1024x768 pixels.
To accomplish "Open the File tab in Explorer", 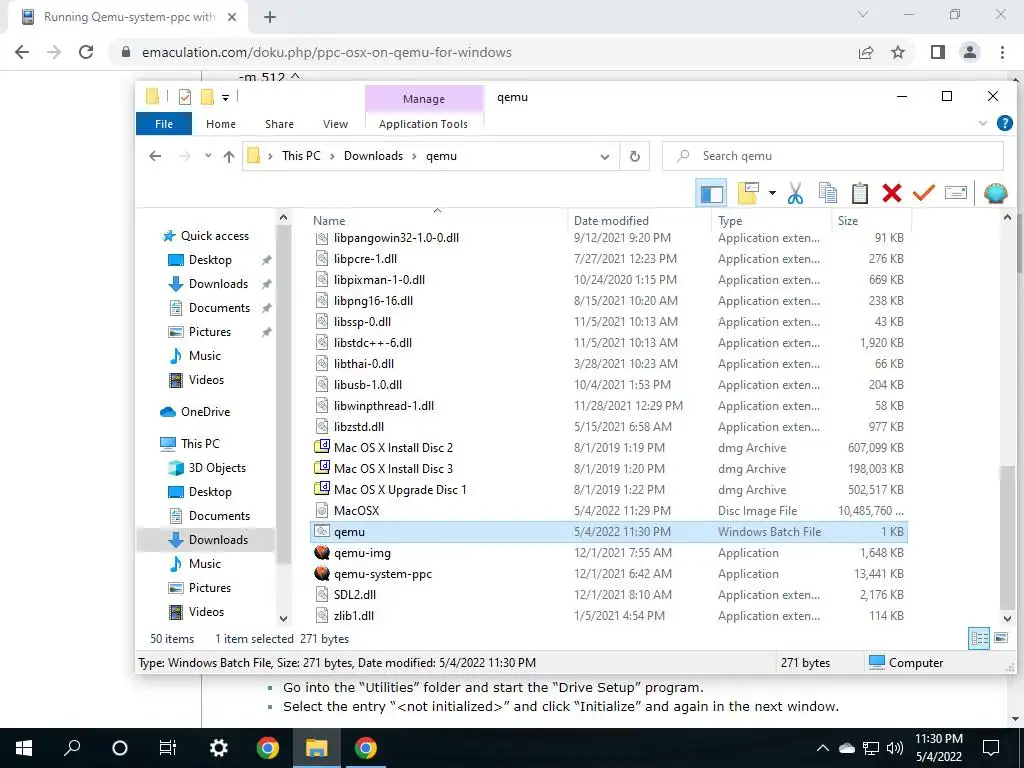I will 164,123.
